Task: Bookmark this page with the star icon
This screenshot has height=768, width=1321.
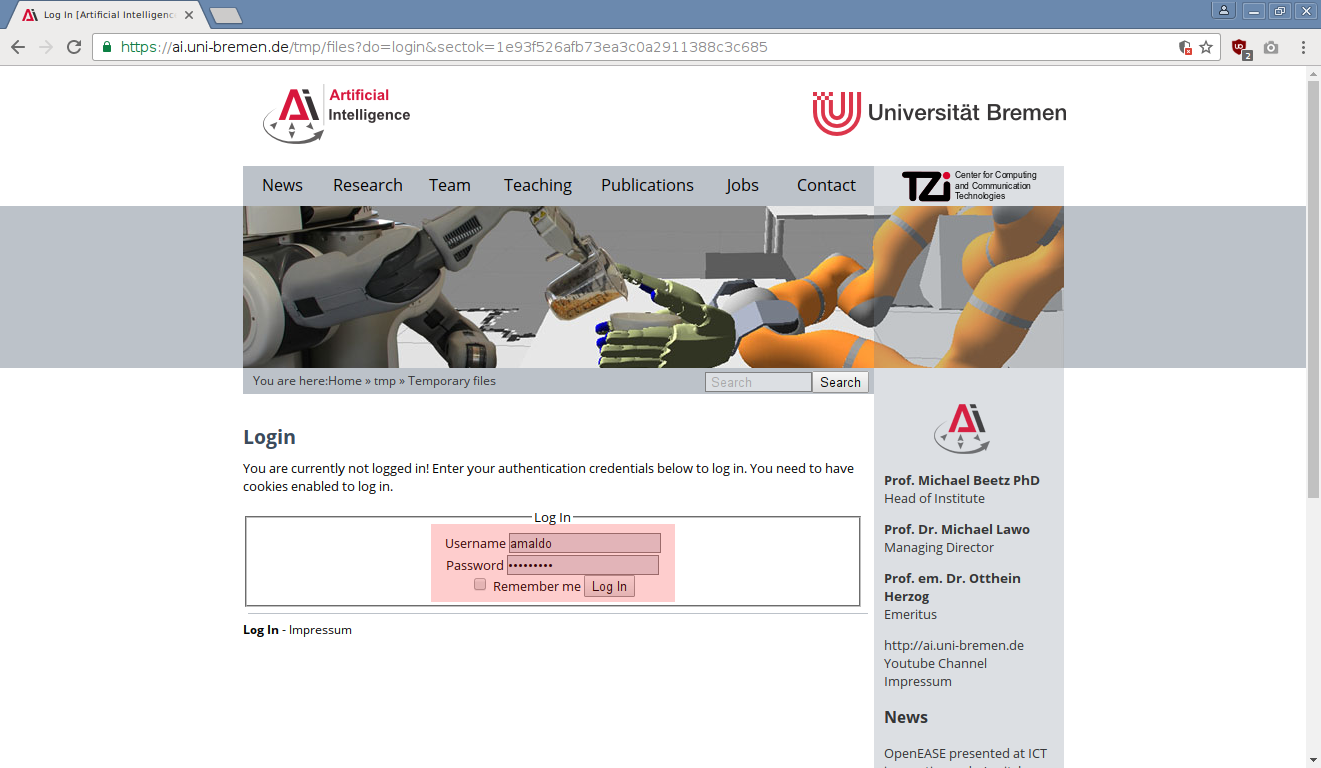Action: pyautogui.click(x=1206, y=47)
